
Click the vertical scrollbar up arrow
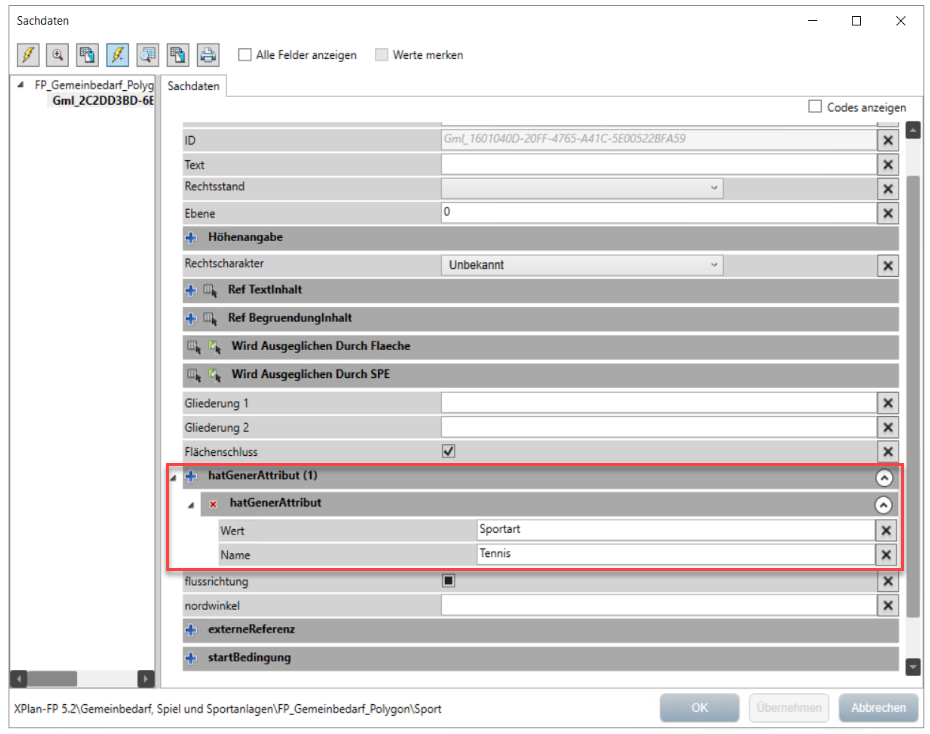tap(913, 130)
